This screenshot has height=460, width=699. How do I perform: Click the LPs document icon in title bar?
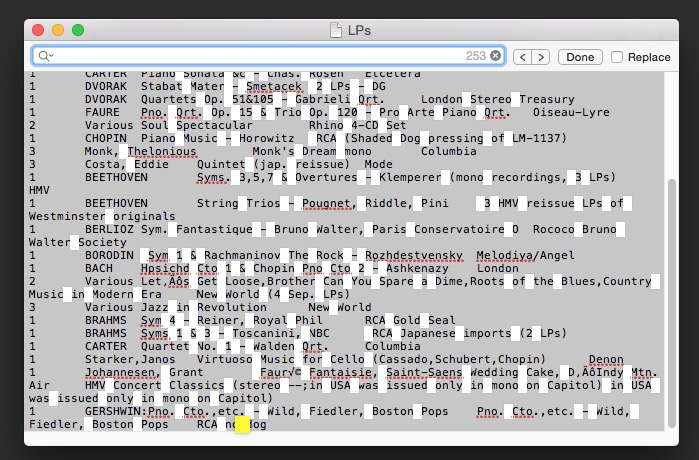[336, 30]
